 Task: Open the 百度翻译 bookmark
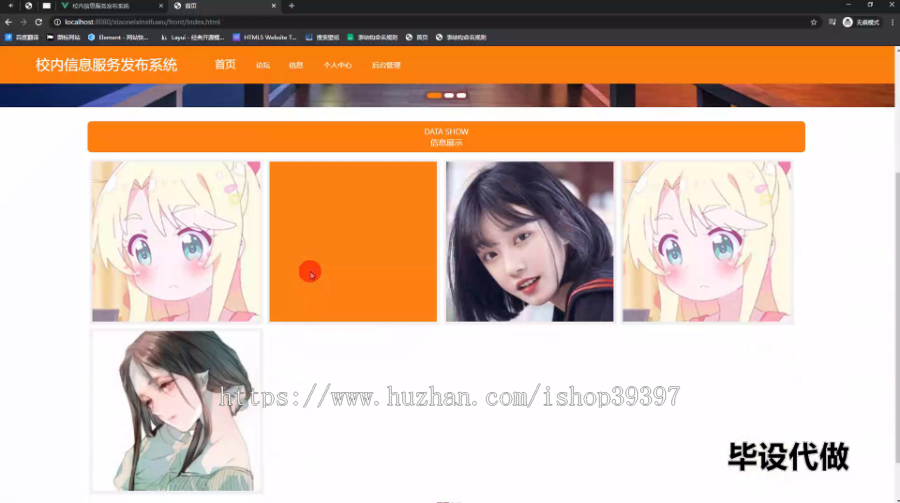(22, 37)
